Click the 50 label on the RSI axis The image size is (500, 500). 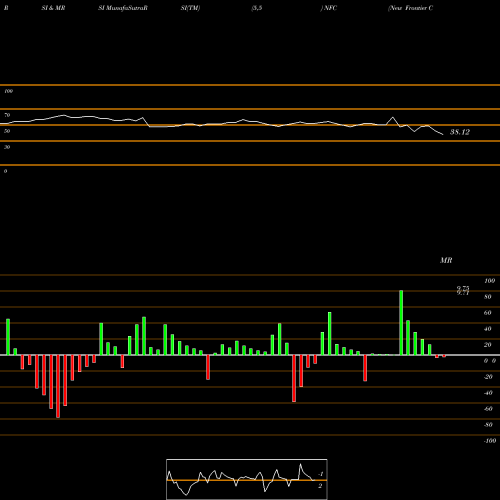click(7, 131)
